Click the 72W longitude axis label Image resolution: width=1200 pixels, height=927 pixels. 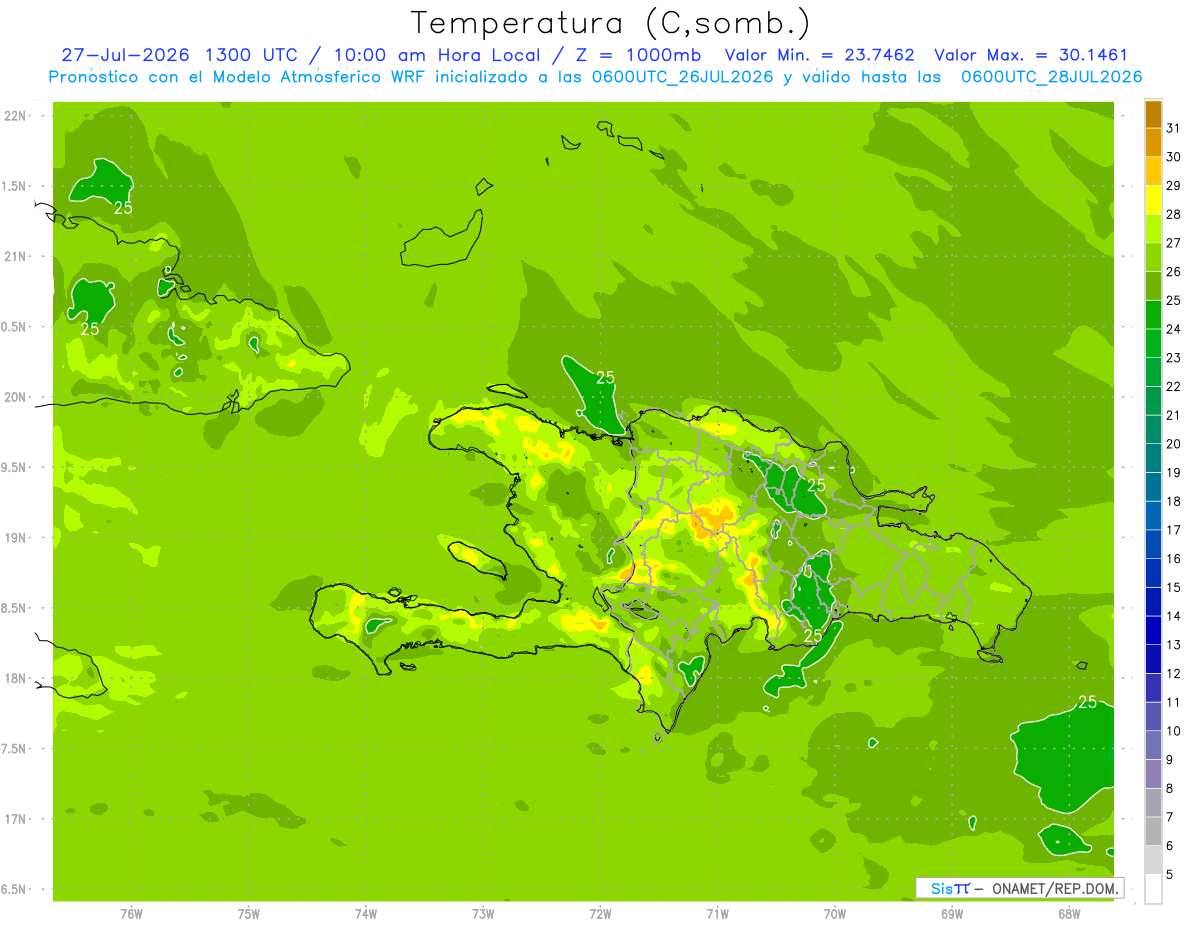click(600, 913)
